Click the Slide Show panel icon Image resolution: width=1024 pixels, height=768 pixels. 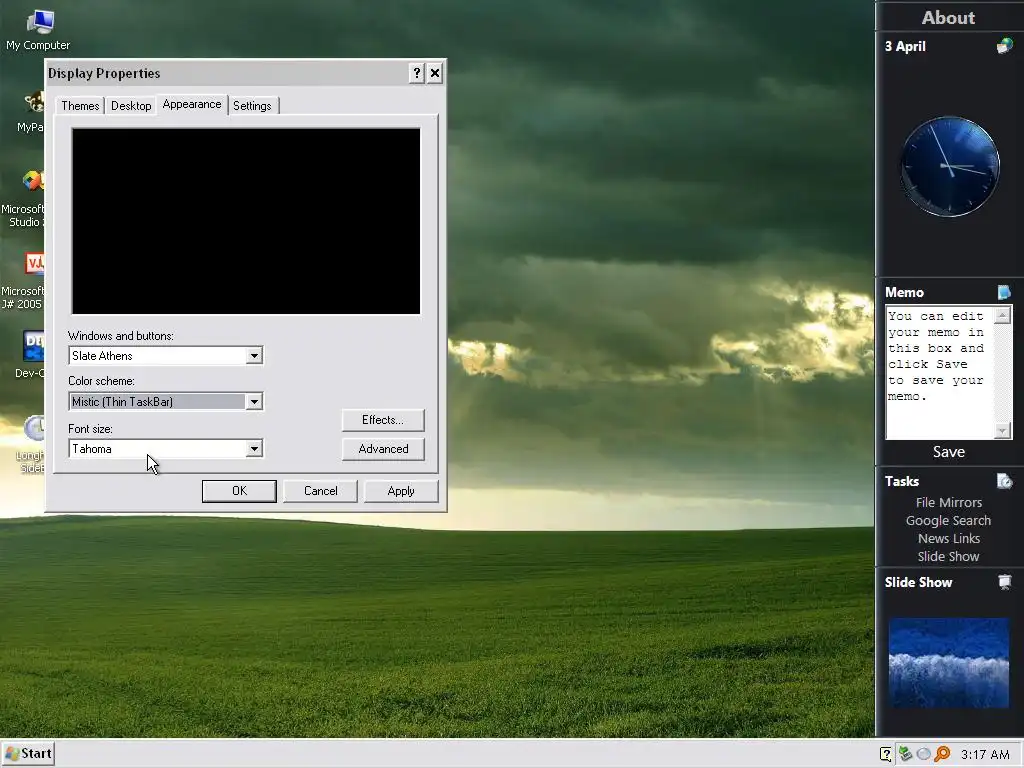pyautogui.click(x=1005, y=582)
